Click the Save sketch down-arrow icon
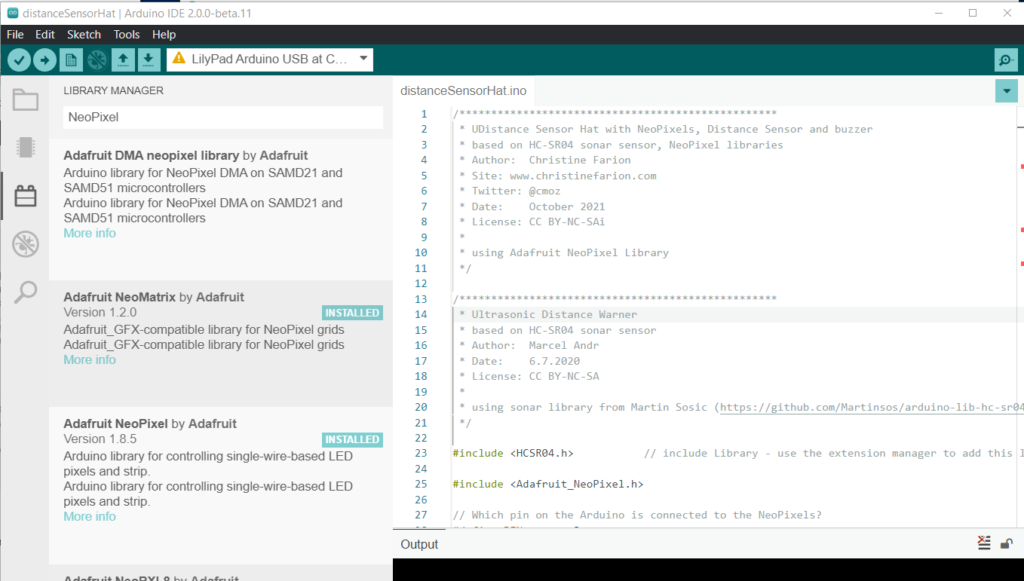The width and height of the screenshot is (1024, 581). (148, 60)
